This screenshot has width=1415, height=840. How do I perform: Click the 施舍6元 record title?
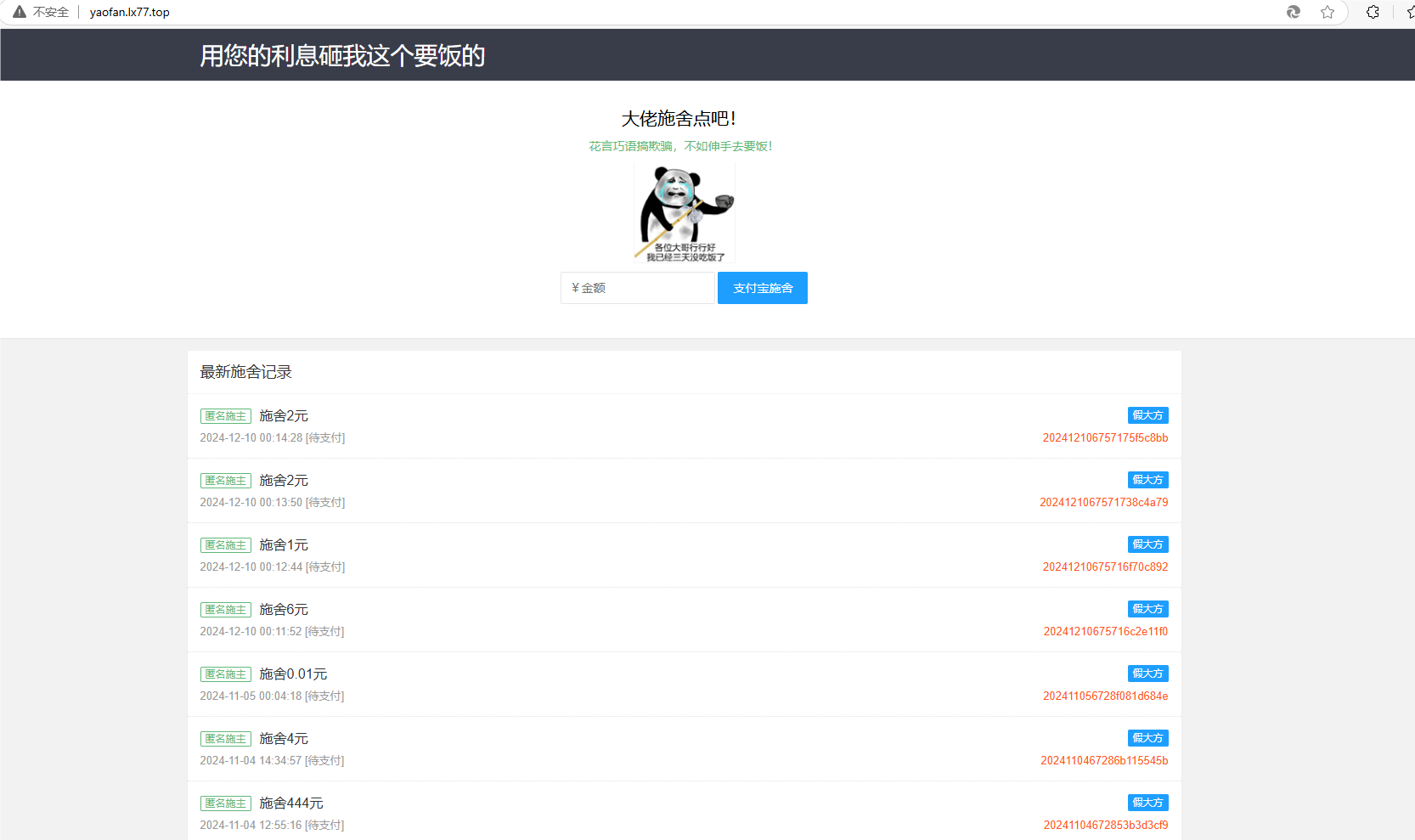click(x=284, y=609)
